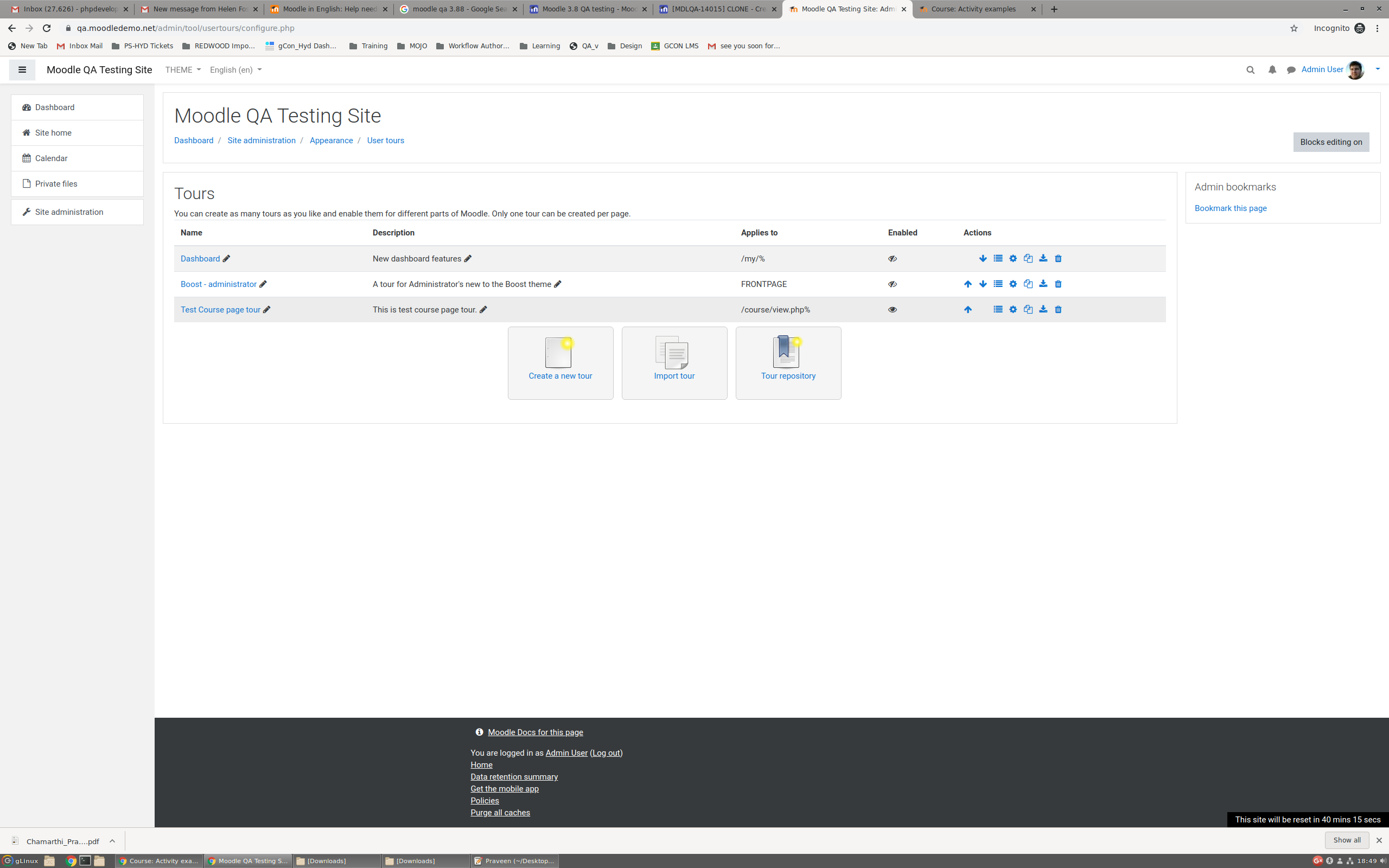Enable the Dashboard tour eye icon
Screen dimensions: 1389x868
click(x=892, y=258)
